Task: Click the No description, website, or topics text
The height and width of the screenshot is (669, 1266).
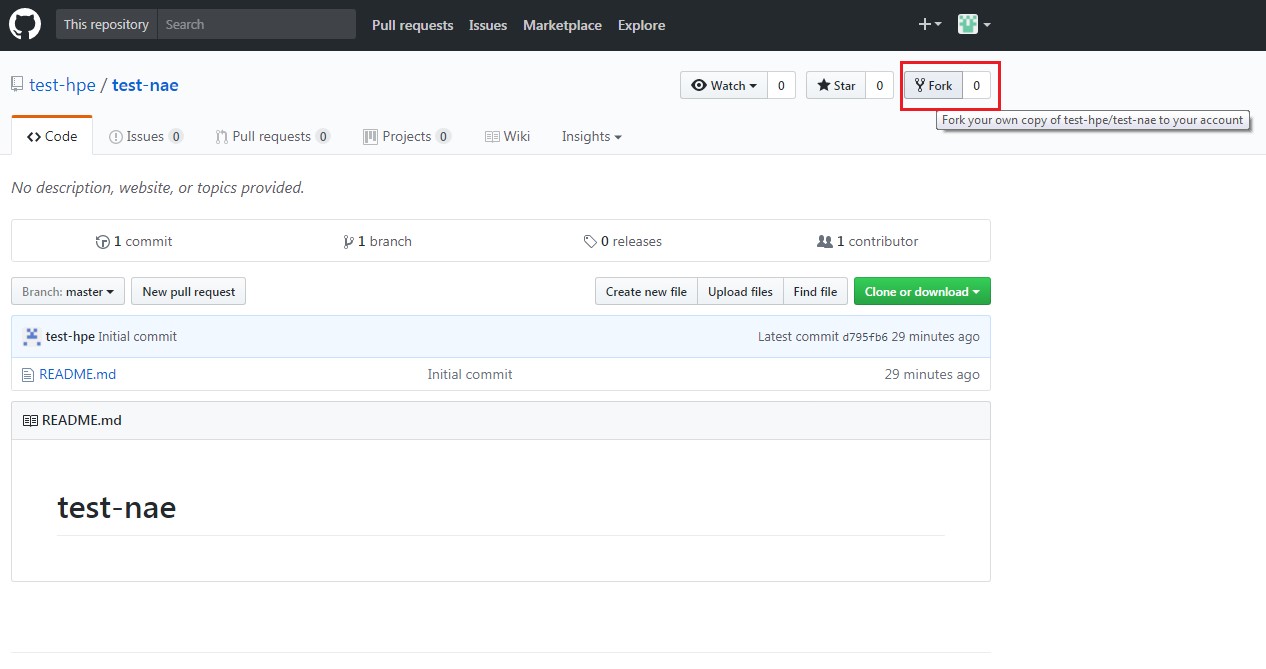Action: [158, 188]
